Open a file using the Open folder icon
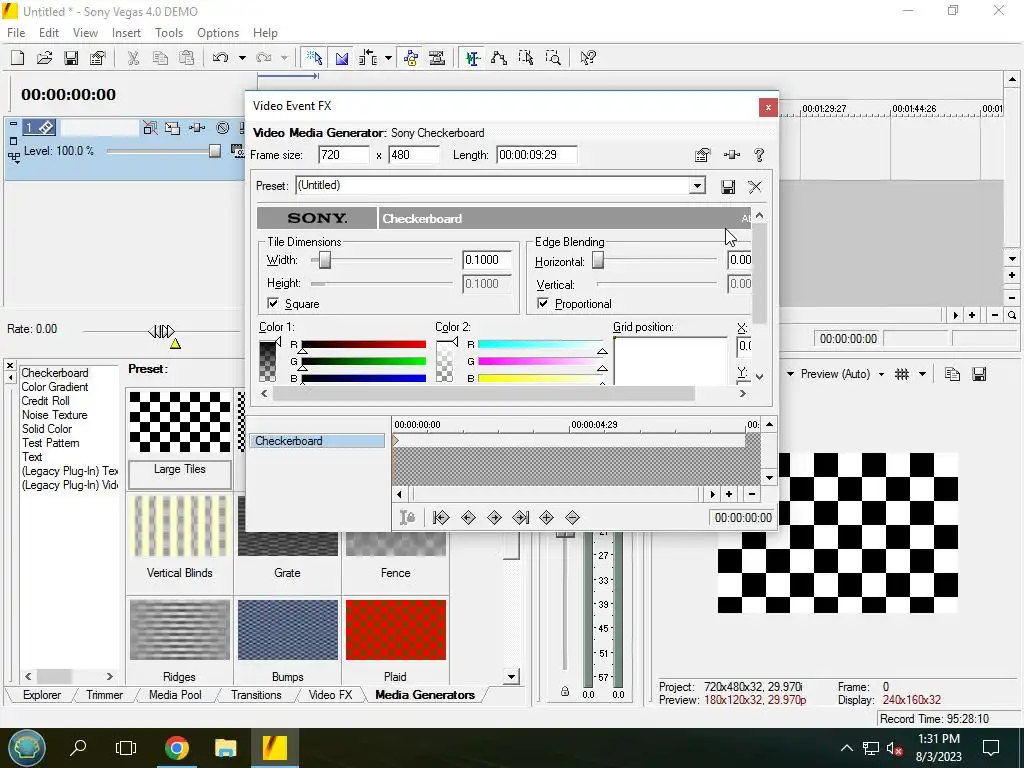This screenshot has width=1024, height=768. pyautogui.click(x=44, y=58)
